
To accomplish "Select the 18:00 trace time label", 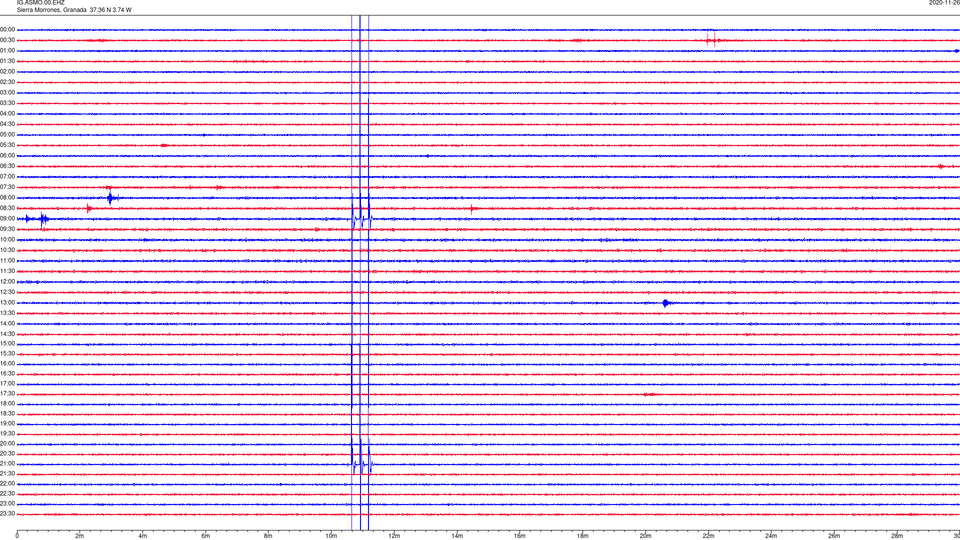I will 7,403.
